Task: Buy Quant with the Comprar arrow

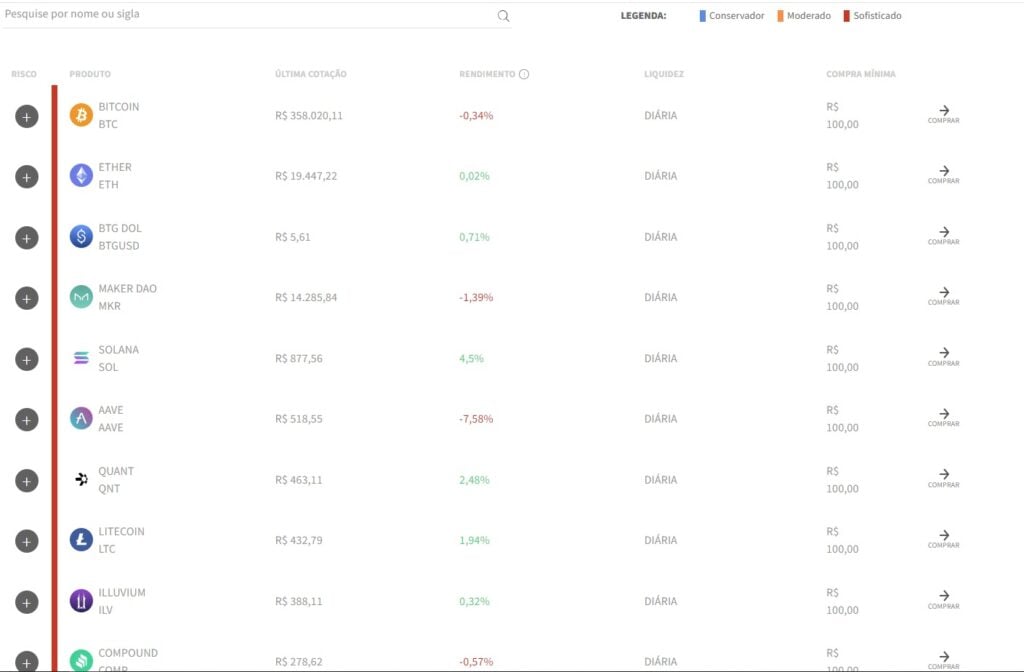Action: [944, 478]
